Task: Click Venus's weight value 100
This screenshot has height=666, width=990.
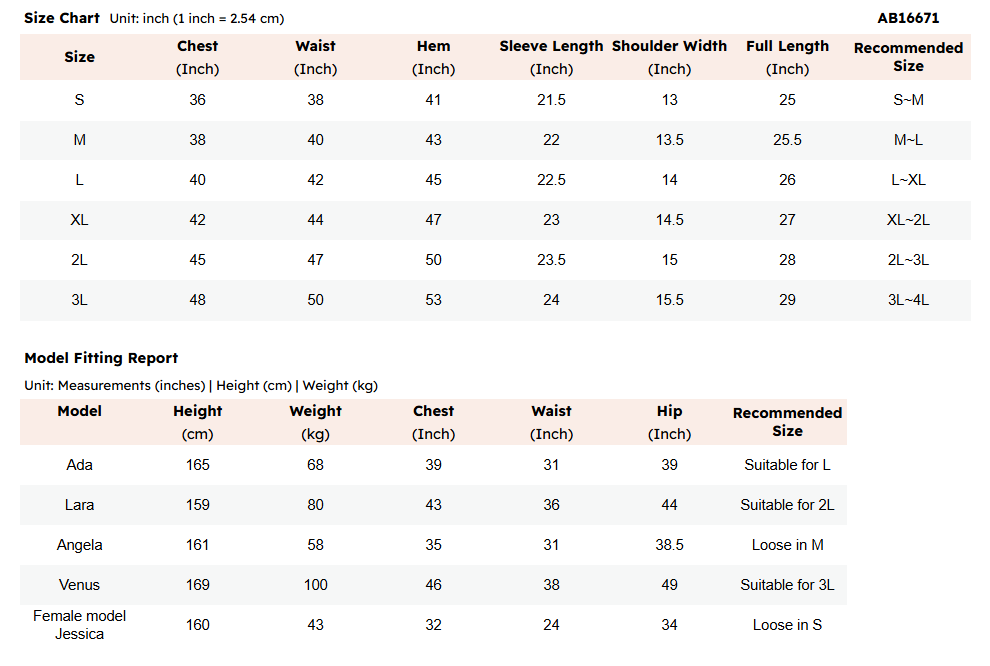Action: click(316, 585)
